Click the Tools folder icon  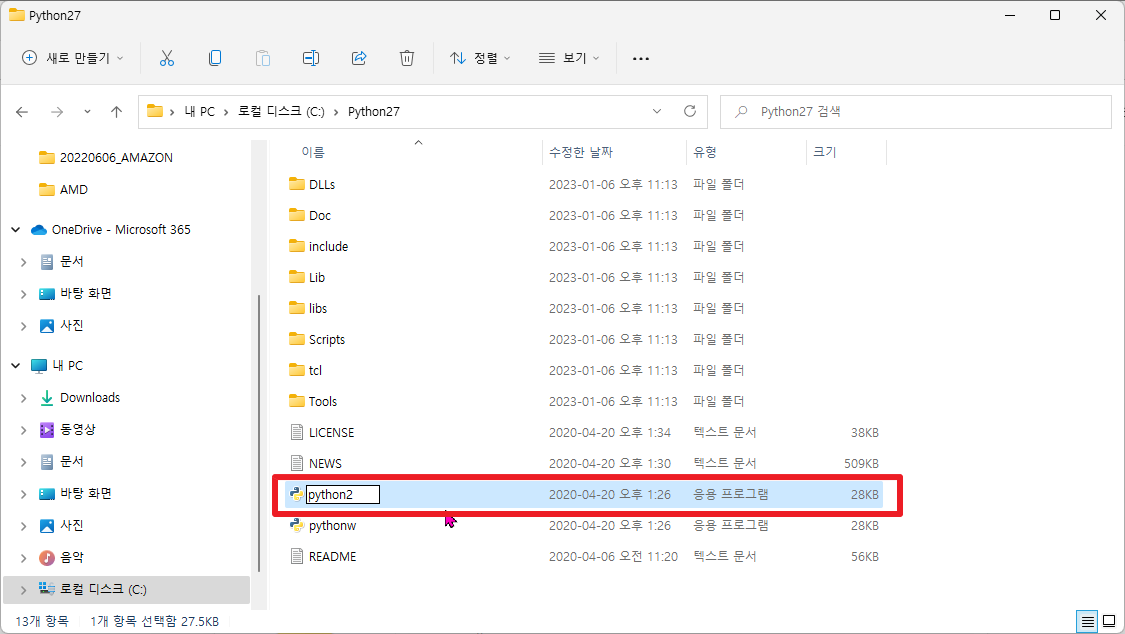tap(296, 400)
